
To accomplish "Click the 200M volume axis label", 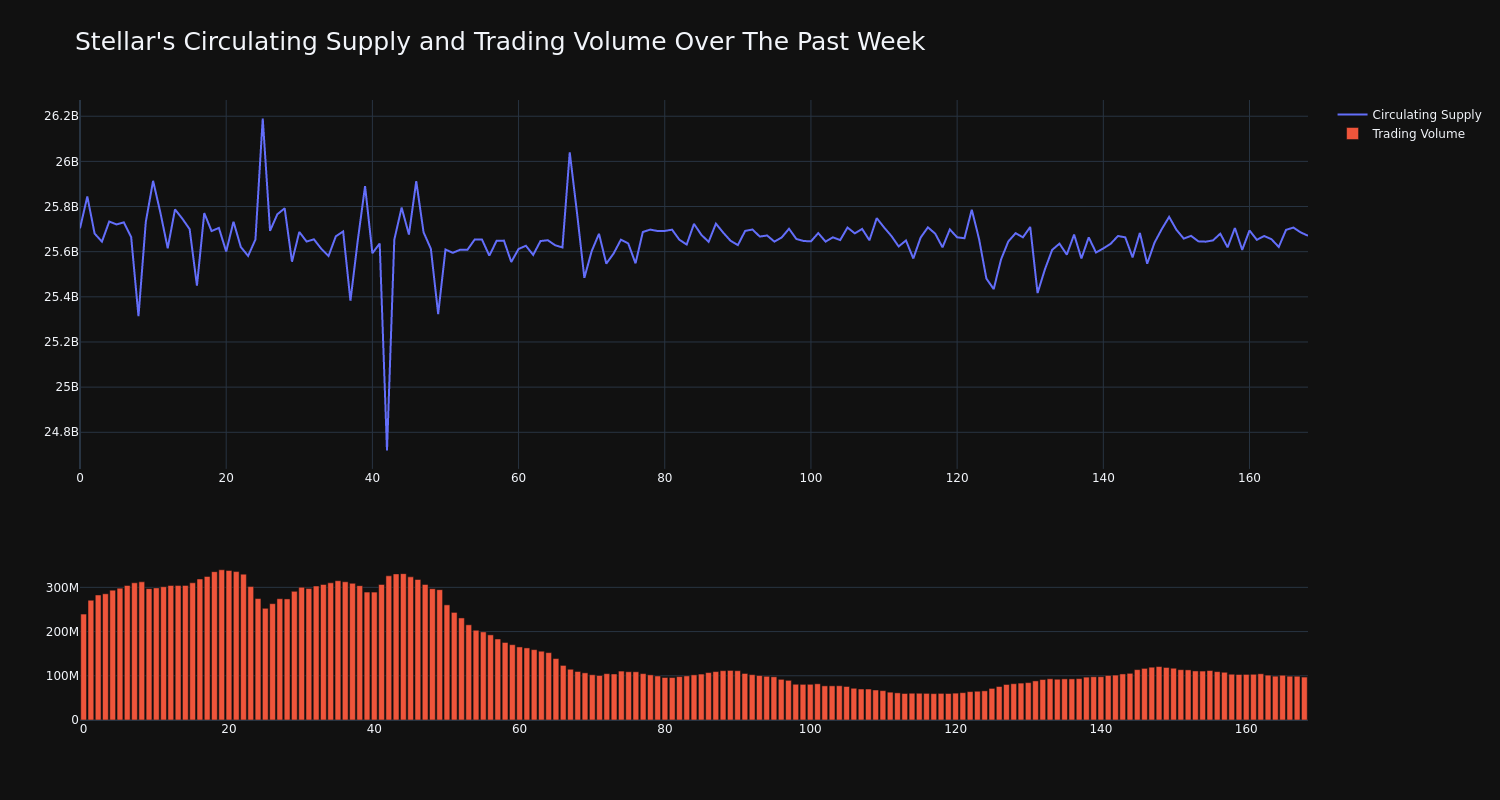I will pos(61,632).
